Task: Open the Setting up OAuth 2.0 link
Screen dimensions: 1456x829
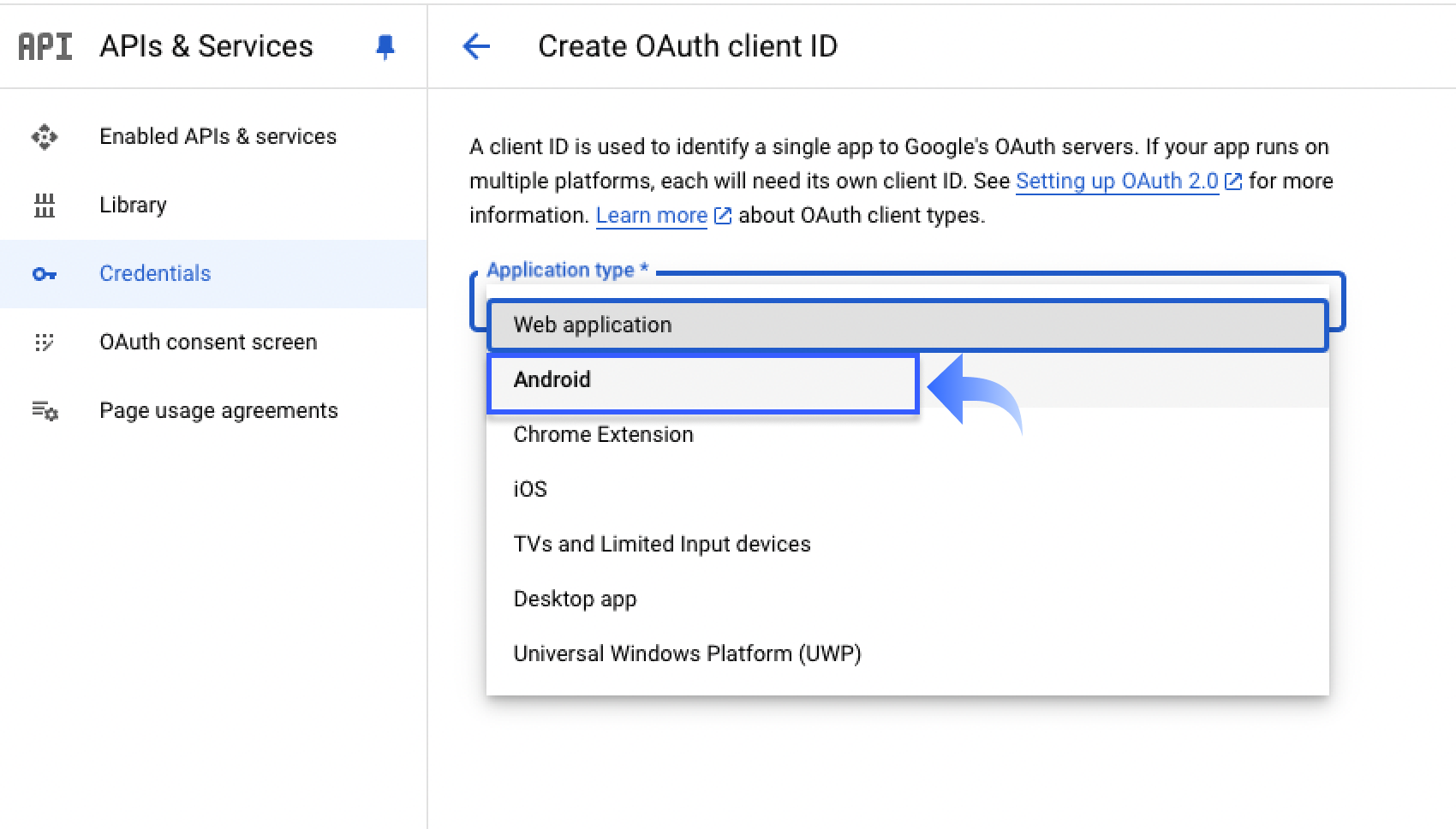Action: 1117,182
